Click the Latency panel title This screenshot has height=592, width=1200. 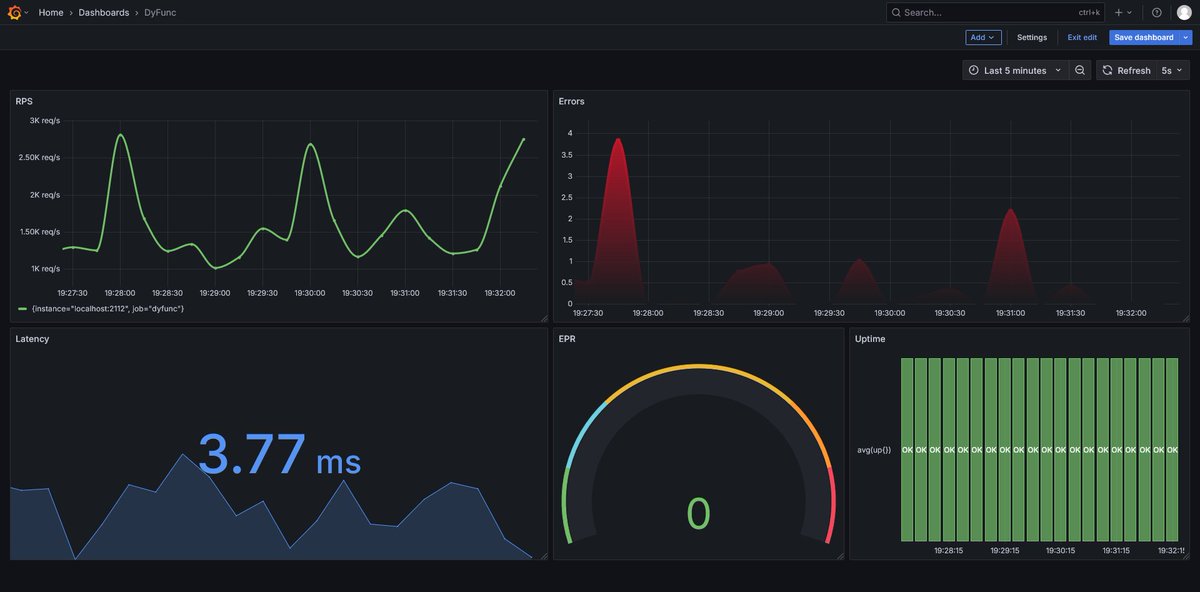(x=32, y=339)
